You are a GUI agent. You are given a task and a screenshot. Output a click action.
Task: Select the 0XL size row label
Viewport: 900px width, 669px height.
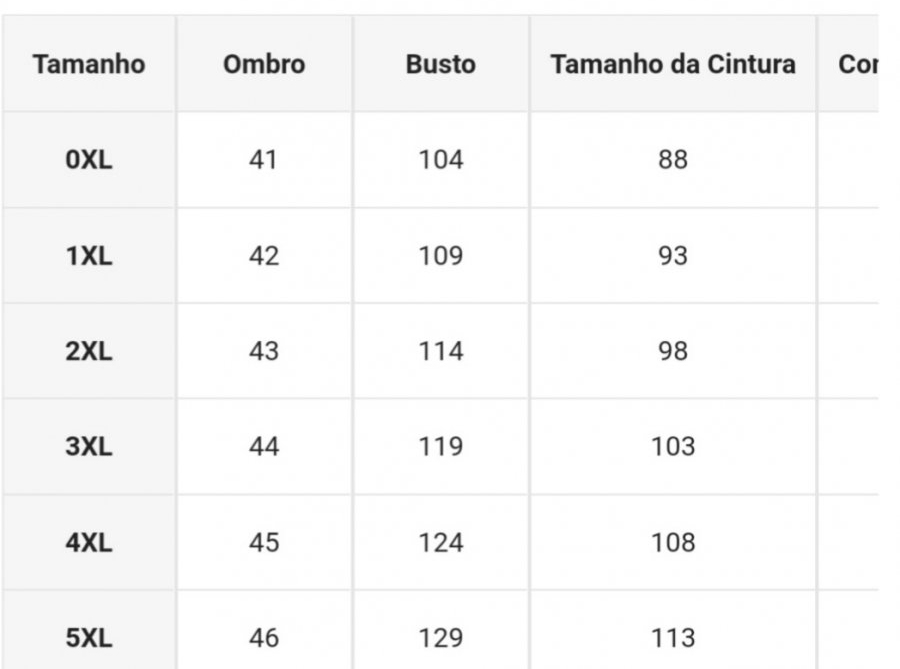tap(89, 160)
